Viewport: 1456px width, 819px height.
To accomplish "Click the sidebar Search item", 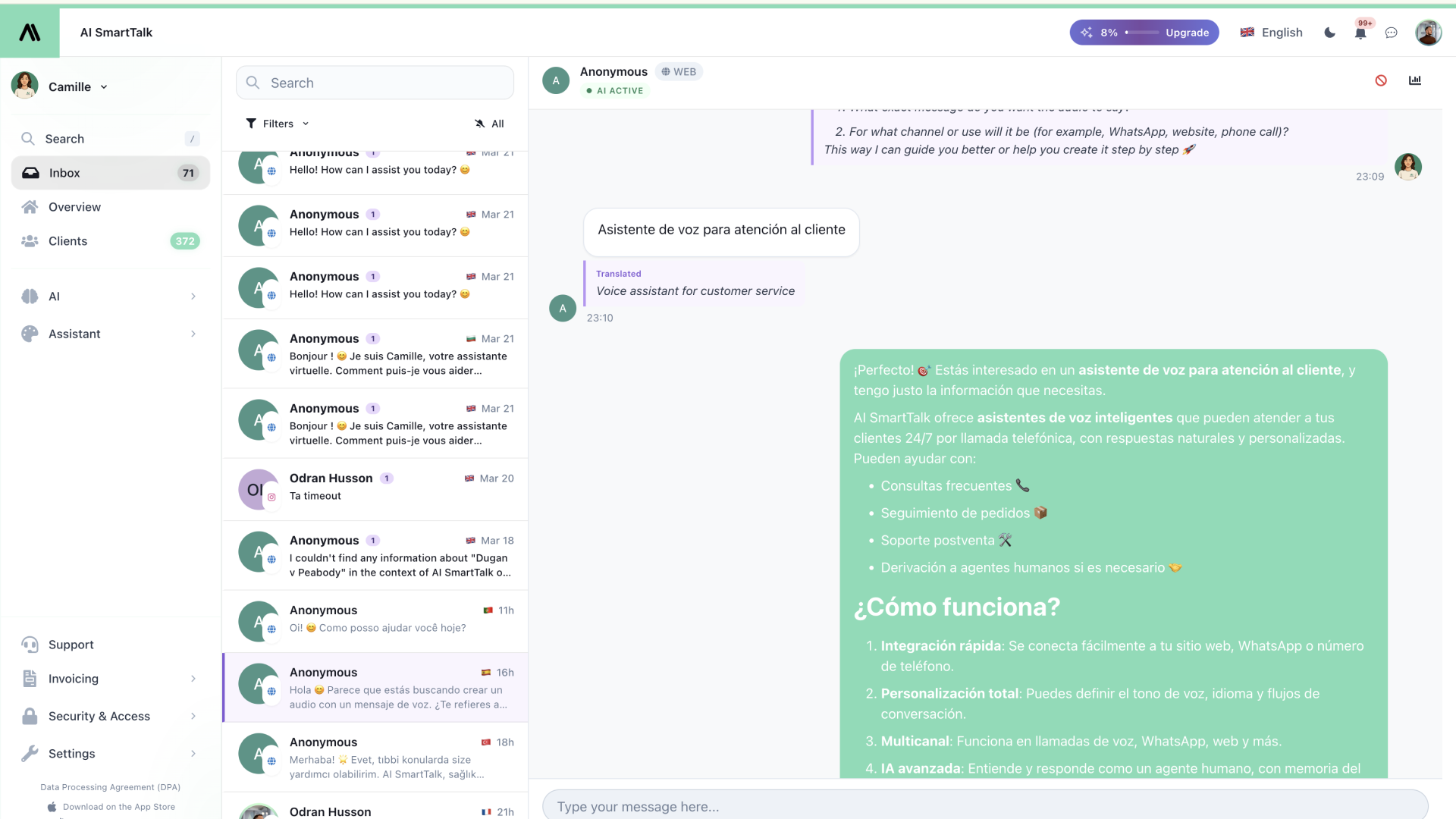I will 111,139.
